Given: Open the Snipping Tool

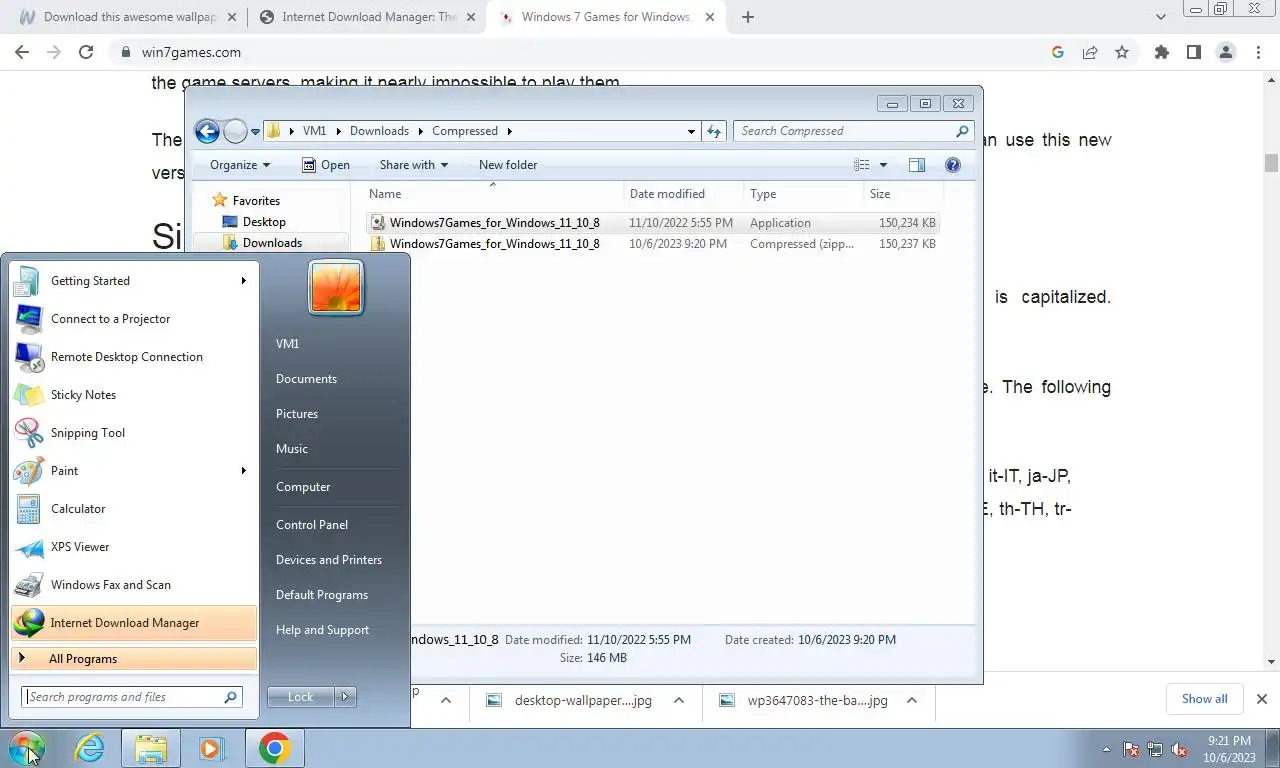Looking at the screenshot, I should tap(133, 433).
